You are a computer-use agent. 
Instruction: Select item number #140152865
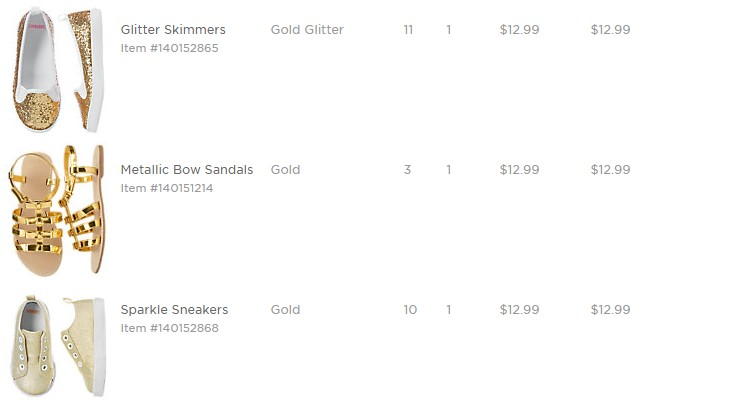coord(169,48)
